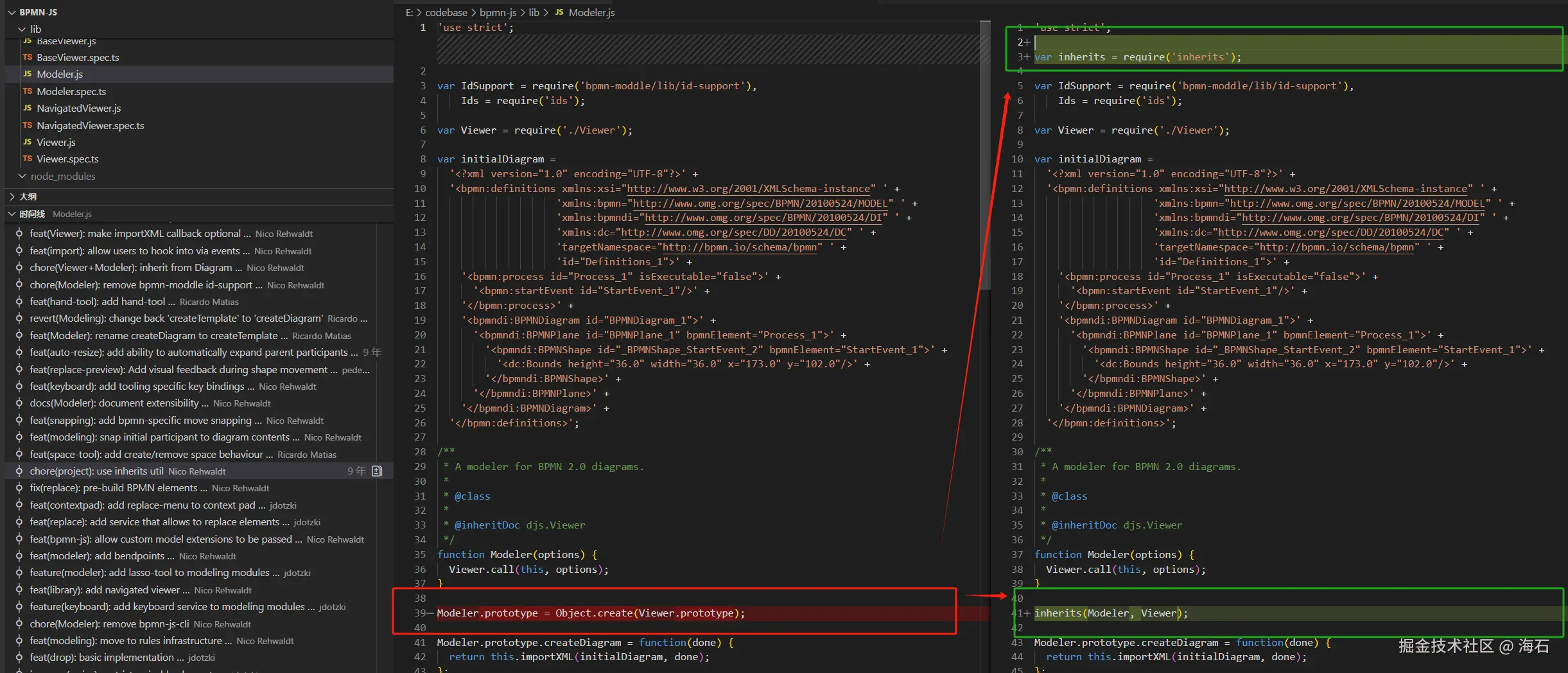Image resolution: width=1568 pixels, height=673 pixels.
Task: Click the left diff pane's vertical scrollbar thumb
Action: pos(985,154)
